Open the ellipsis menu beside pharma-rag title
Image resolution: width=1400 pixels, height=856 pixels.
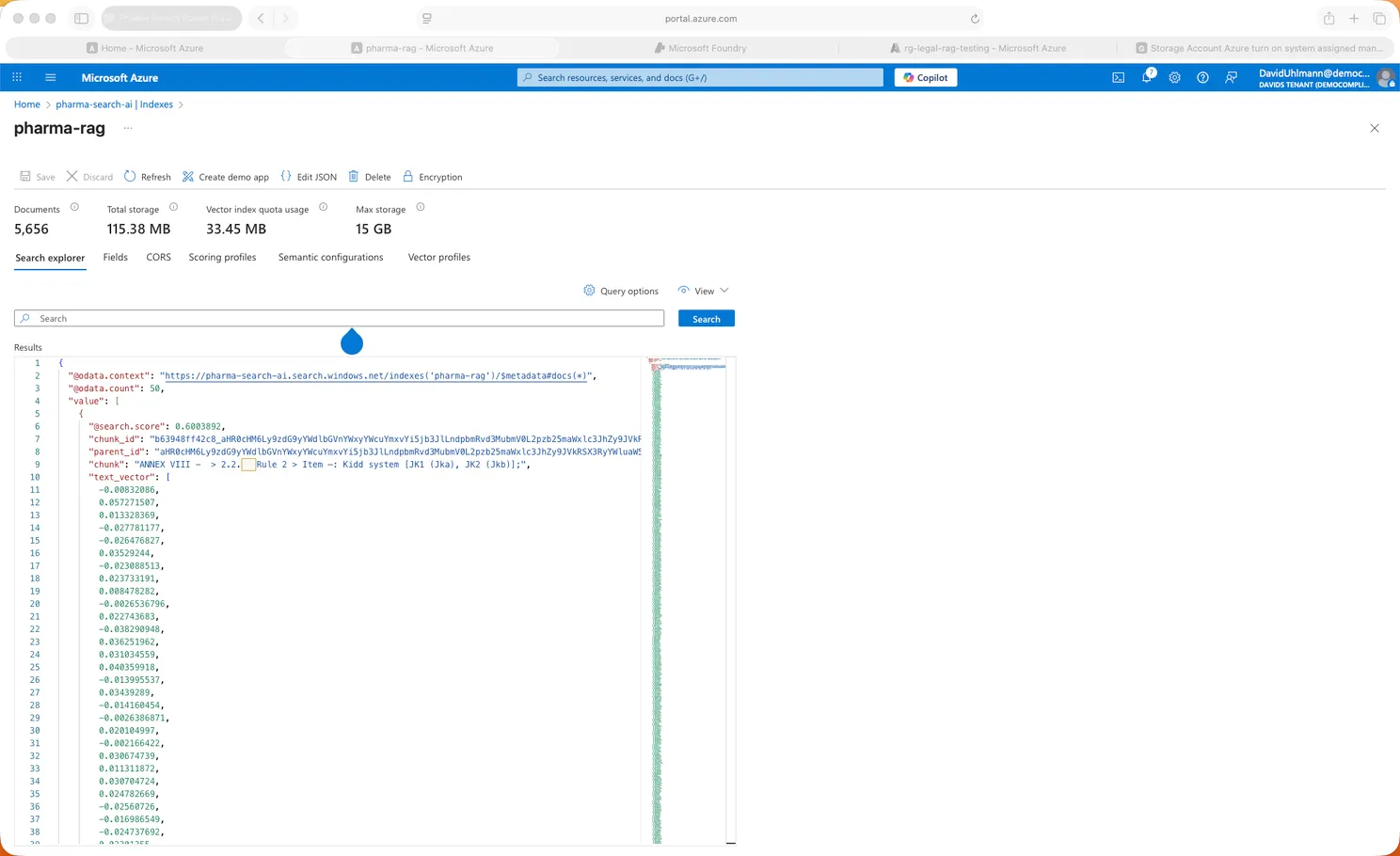[128, 128]
